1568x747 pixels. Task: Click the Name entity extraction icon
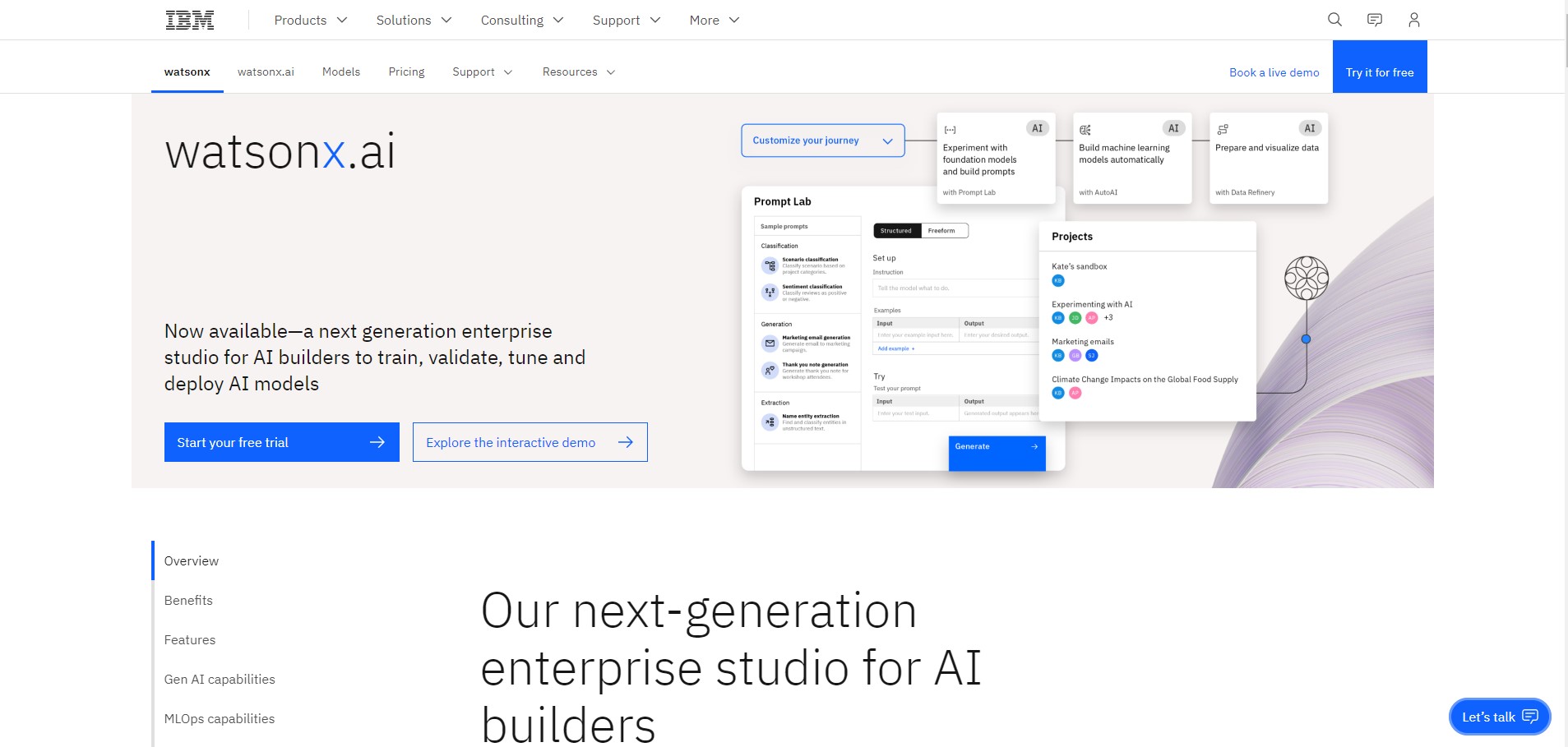point(770,422)
